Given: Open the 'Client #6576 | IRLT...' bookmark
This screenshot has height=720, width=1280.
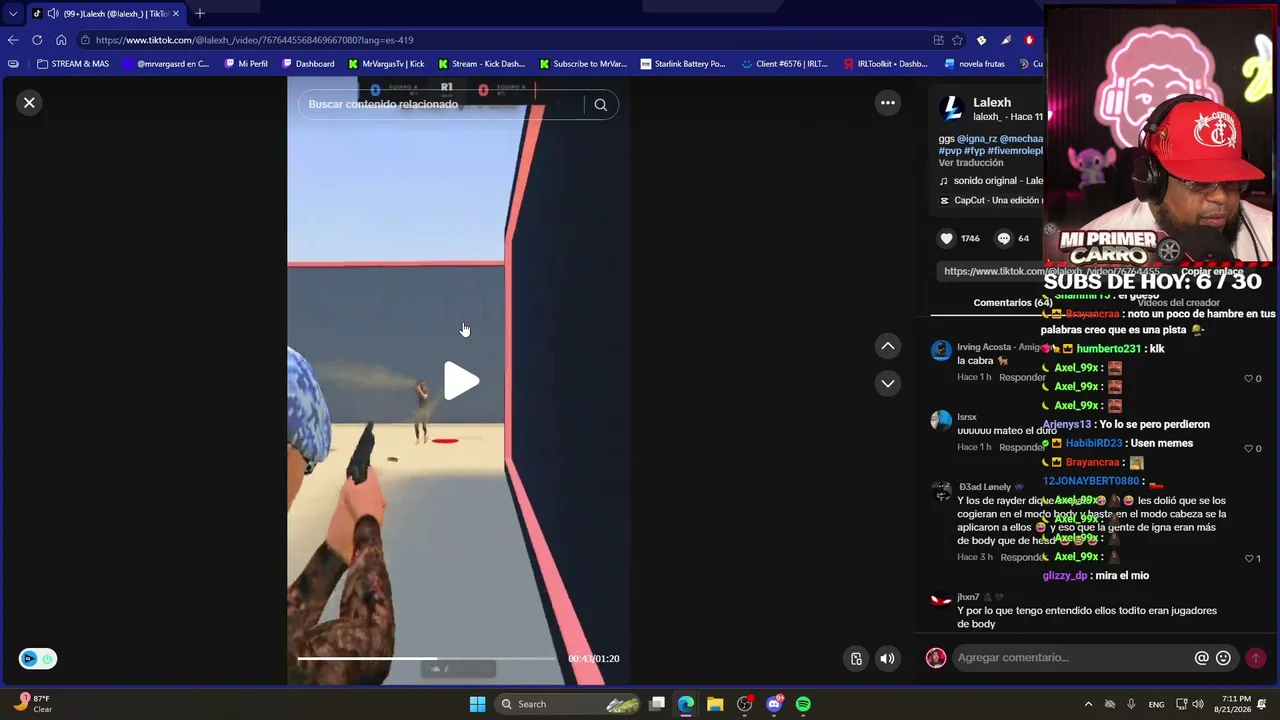Looking at the screenshot, I should [x=785, y=64].
